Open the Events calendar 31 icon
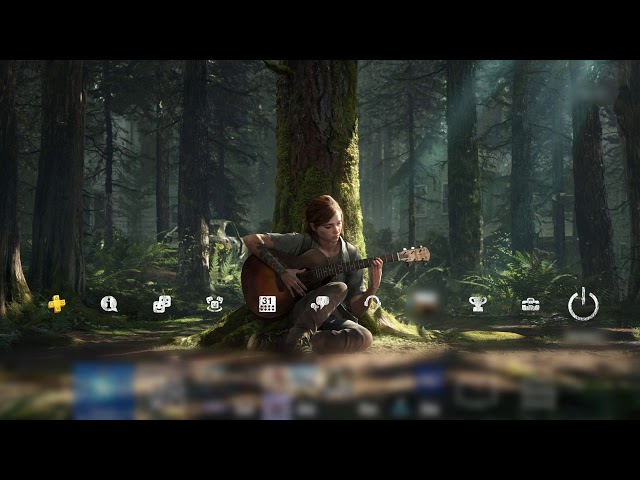 pyautogui.click(x=267, y=304)
